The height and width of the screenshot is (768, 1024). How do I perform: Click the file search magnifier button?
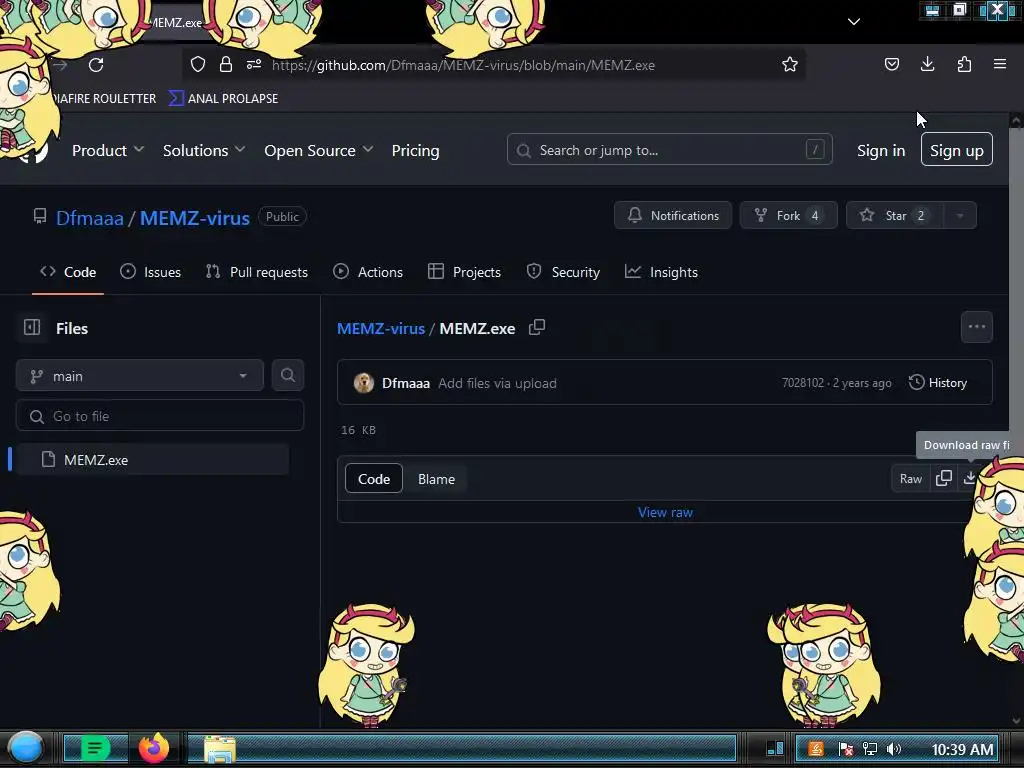pos(287,376)
